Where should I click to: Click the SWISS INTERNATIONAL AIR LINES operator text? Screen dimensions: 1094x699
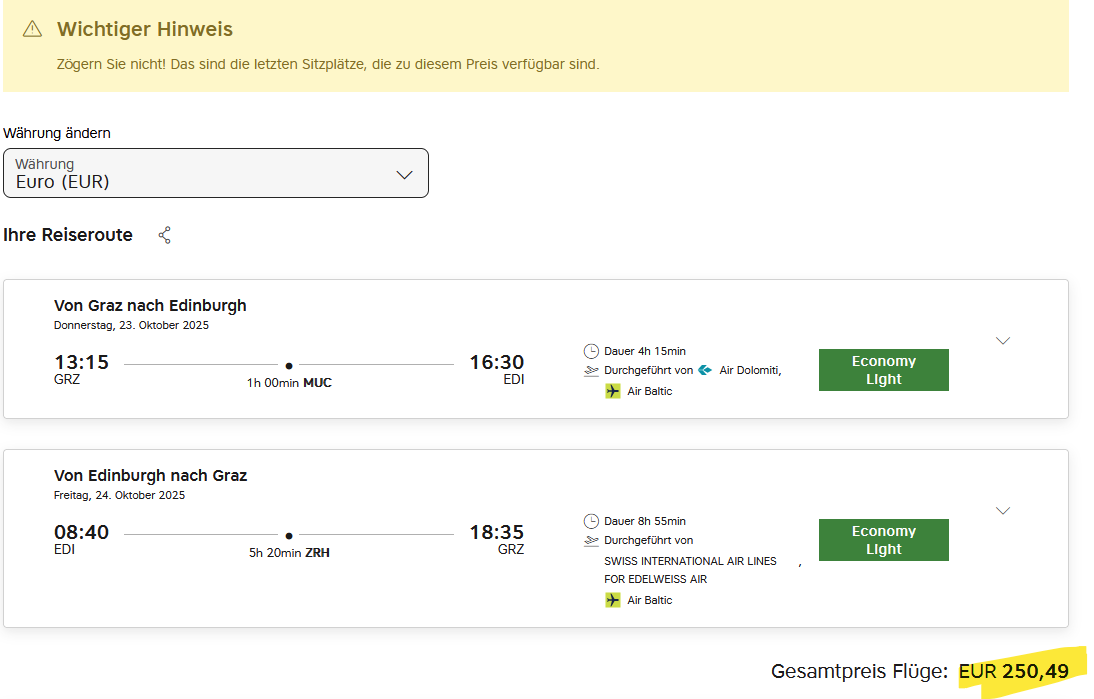pos(690,561)
